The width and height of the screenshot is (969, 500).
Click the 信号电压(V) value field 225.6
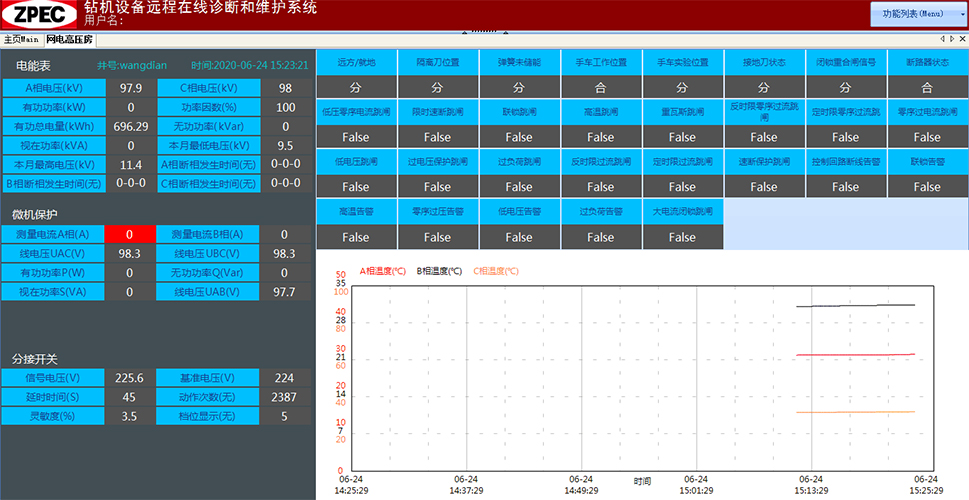130,378
